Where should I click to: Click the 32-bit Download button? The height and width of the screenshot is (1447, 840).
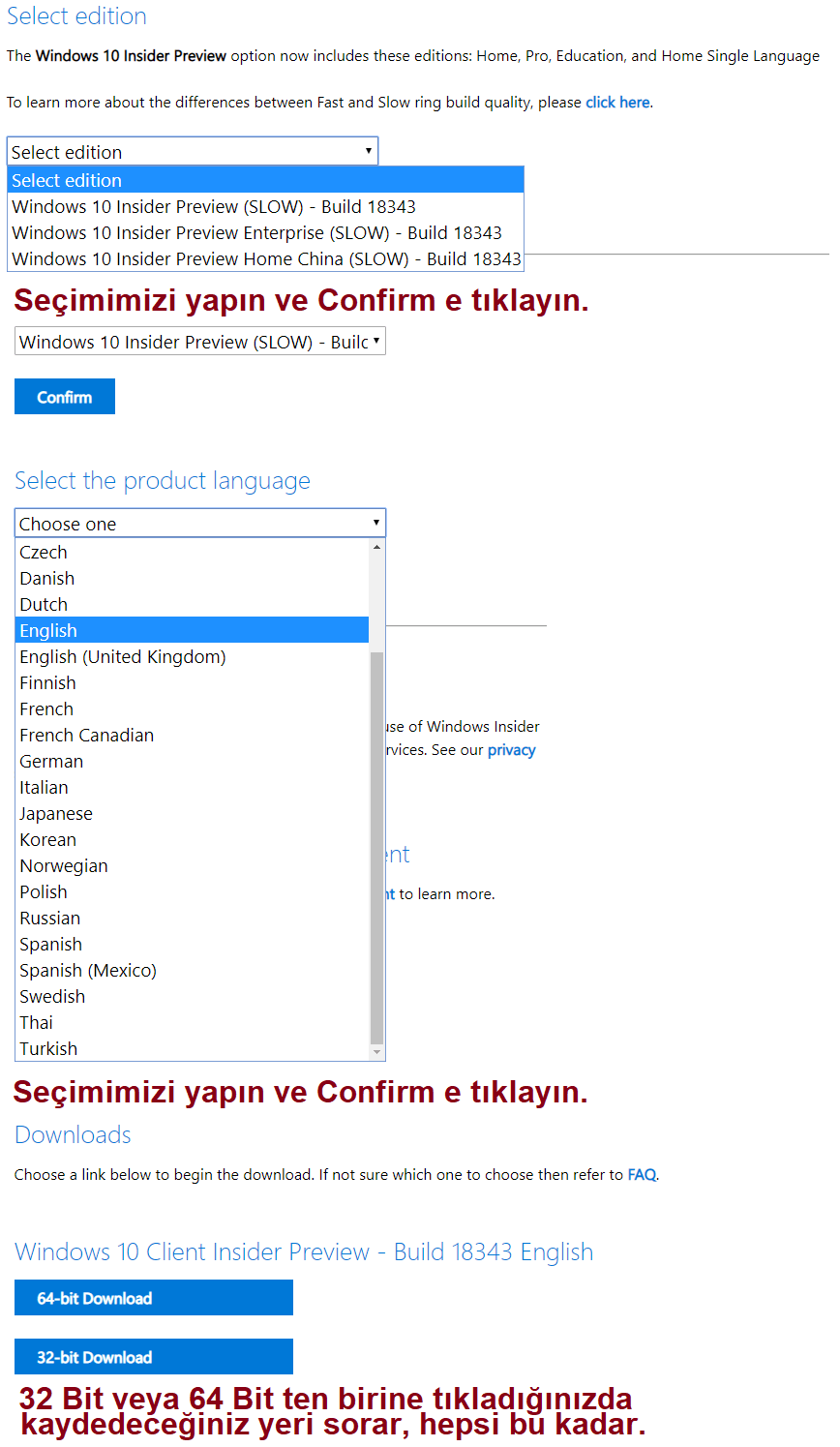pyautogui.click(x=153, y=1357)
